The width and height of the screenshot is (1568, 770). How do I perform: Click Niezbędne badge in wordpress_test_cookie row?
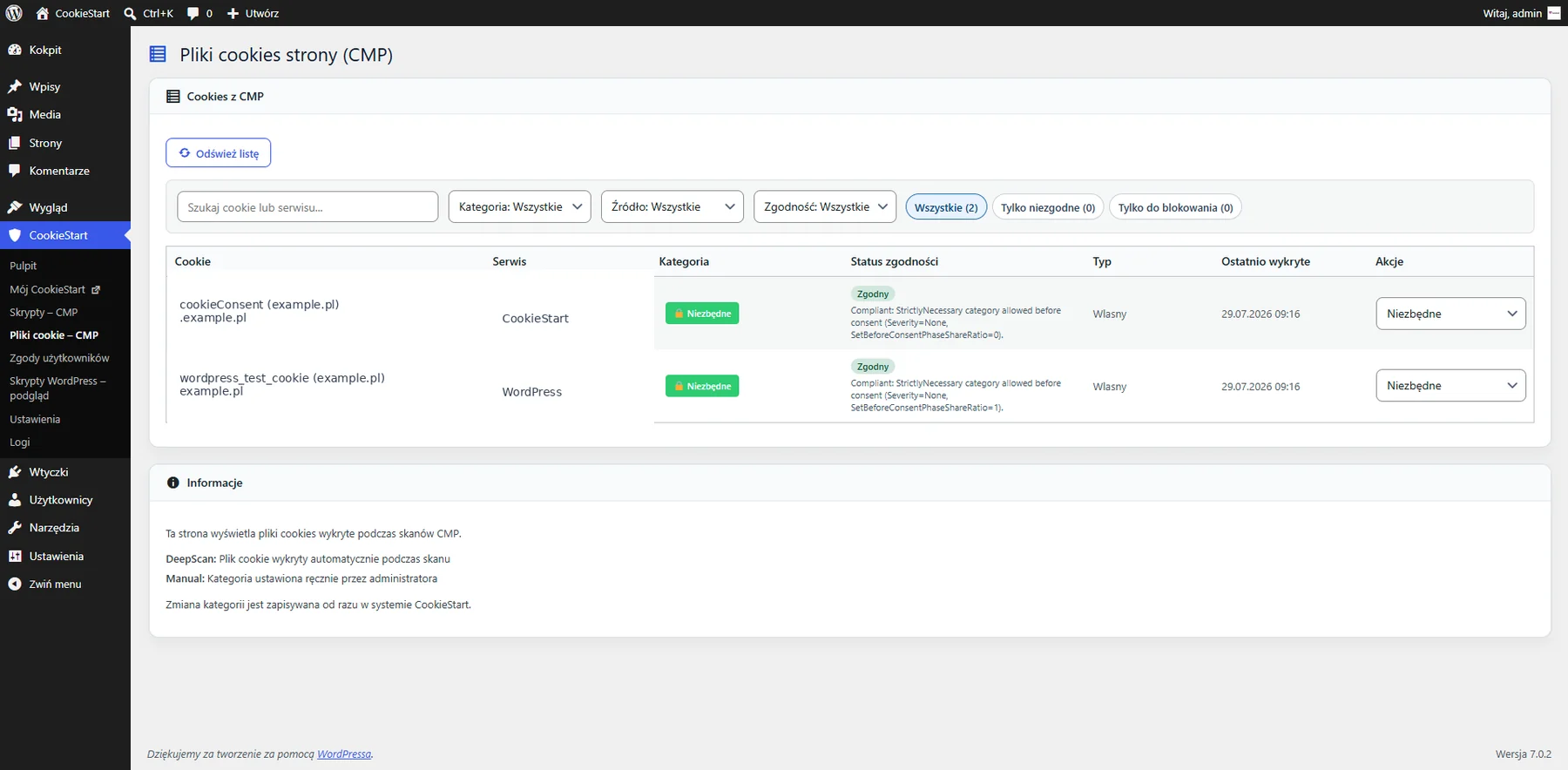(702, 386)
